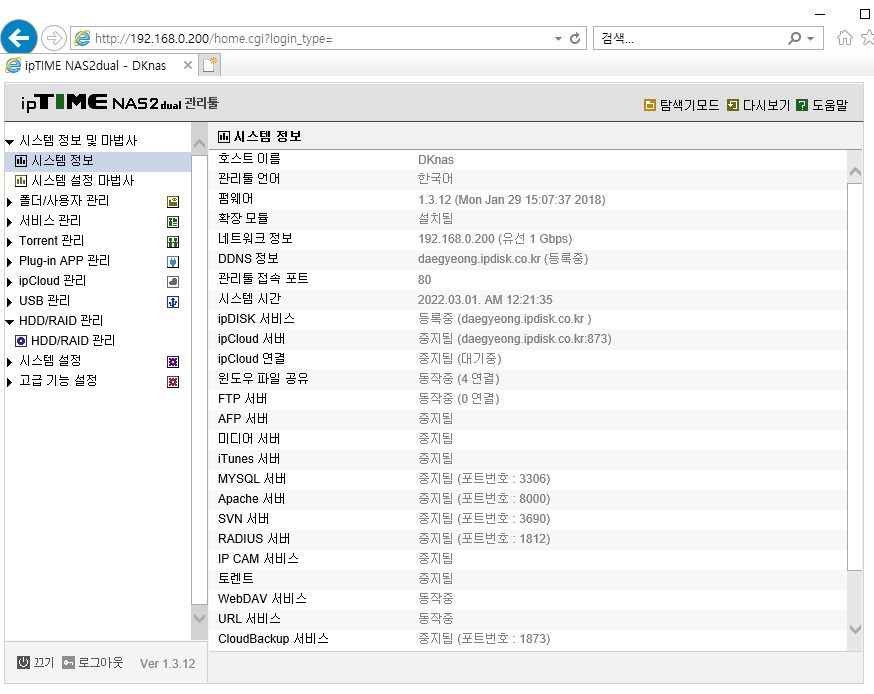
Task: Expand the 서비스 관리 tree arrow
Action: click(x=9, y=222)
